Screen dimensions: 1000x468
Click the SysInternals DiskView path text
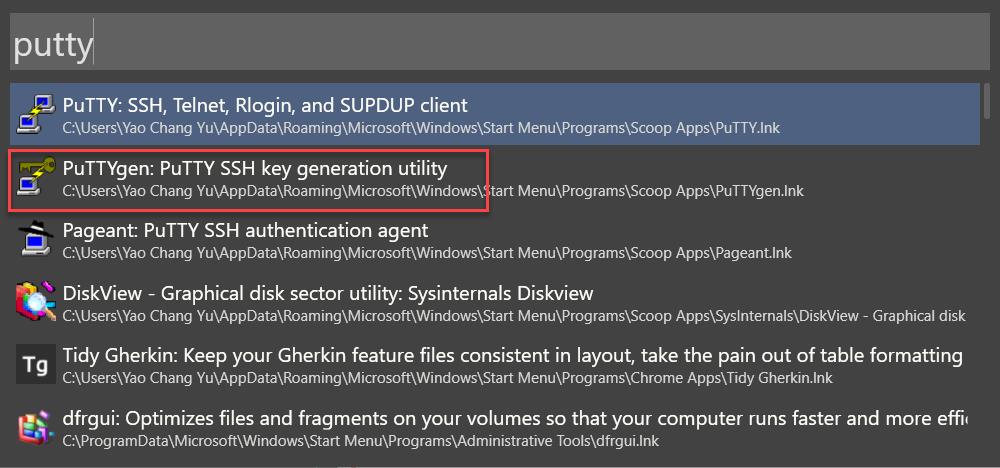(x=513, y=316)
